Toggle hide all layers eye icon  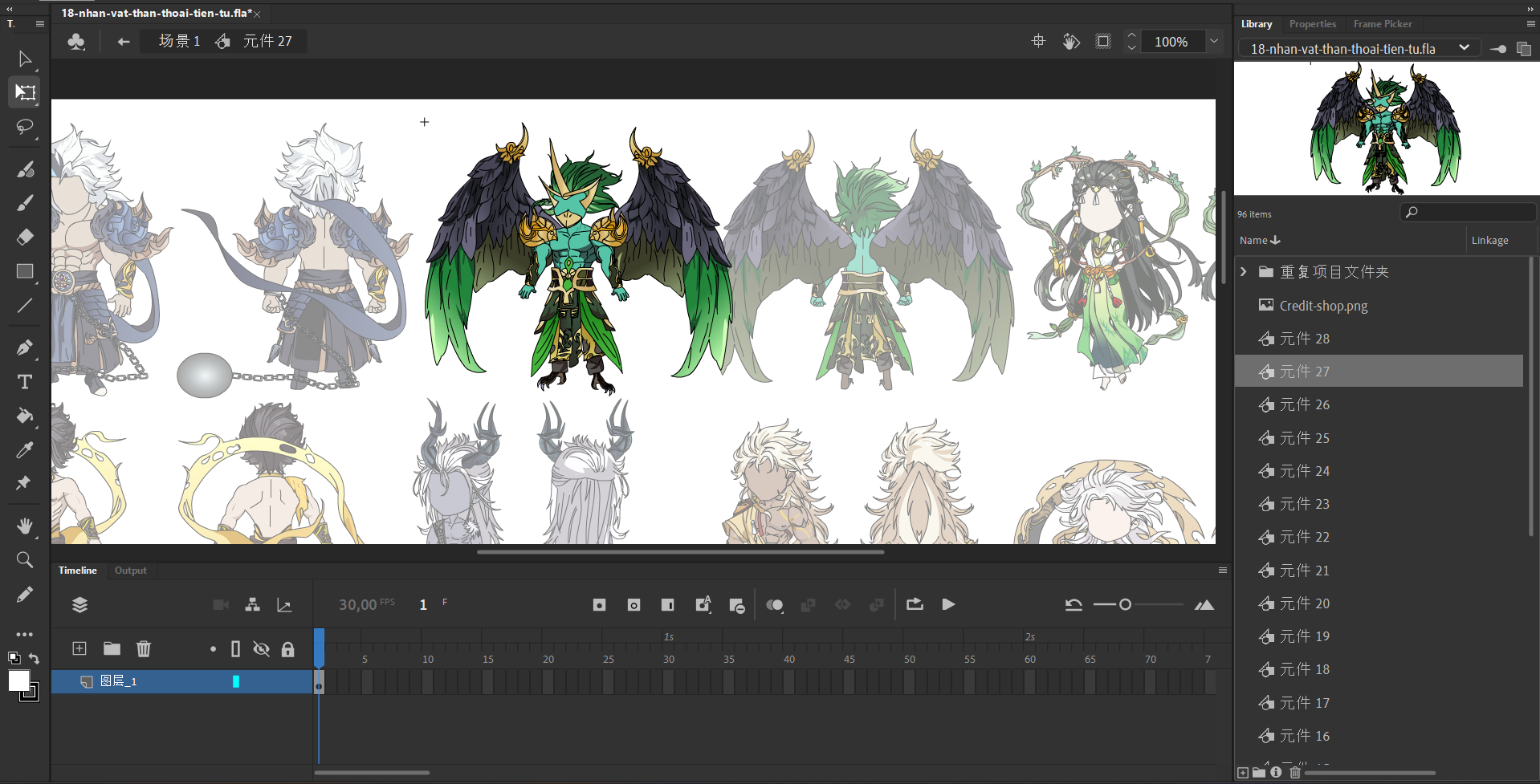pos(261,649)
